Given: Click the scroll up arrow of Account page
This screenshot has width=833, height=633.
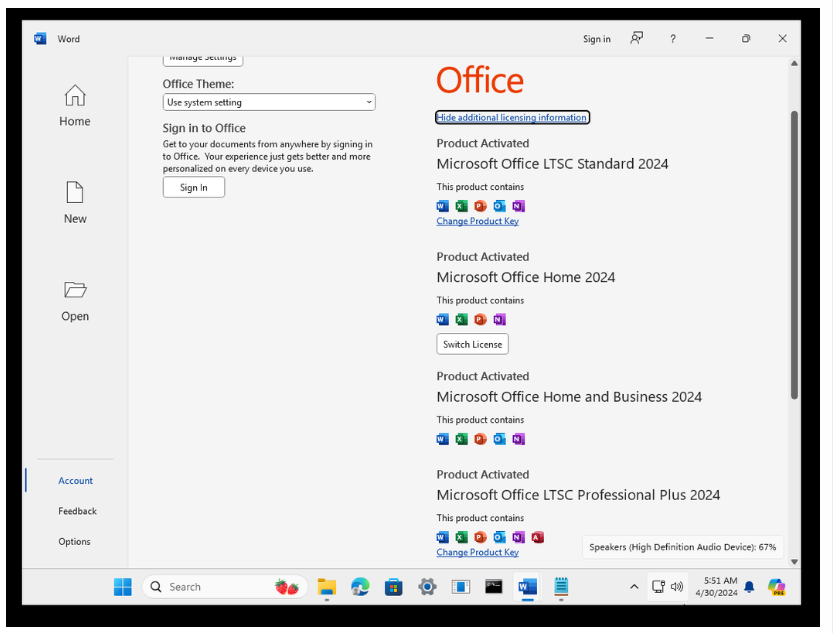Looking at the screenshot, I should pyautogui.click(x=794, y=63).
